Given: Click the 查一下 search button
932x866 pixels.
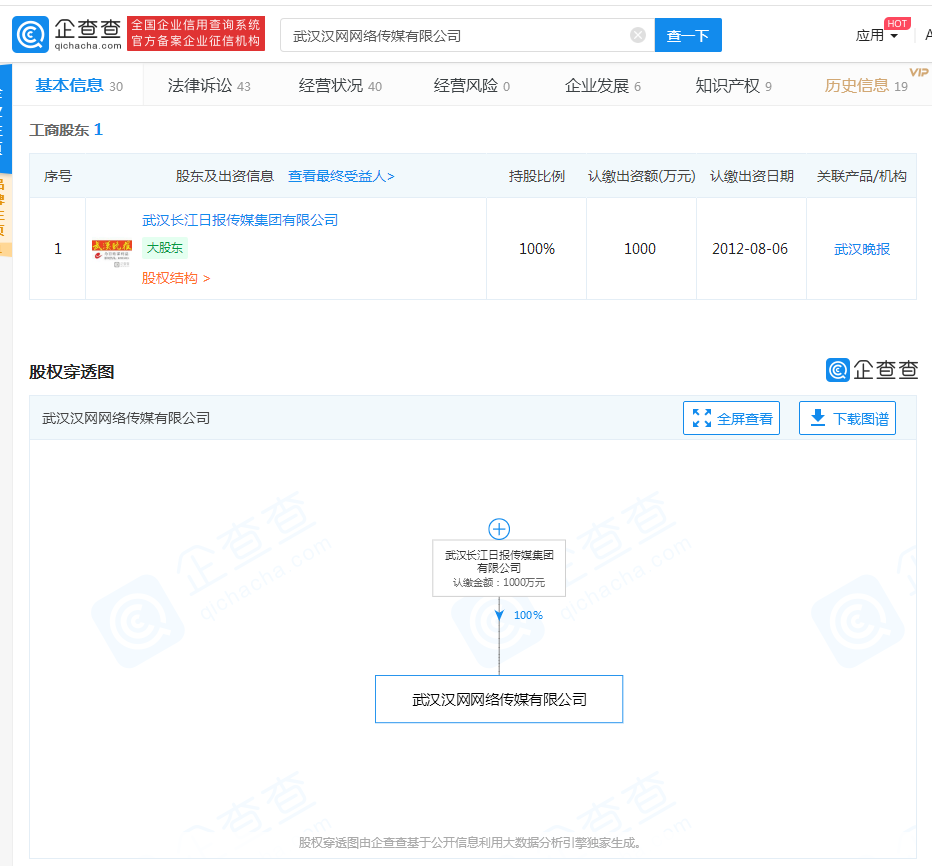Looking at the screenshot, I should point(688,35).
